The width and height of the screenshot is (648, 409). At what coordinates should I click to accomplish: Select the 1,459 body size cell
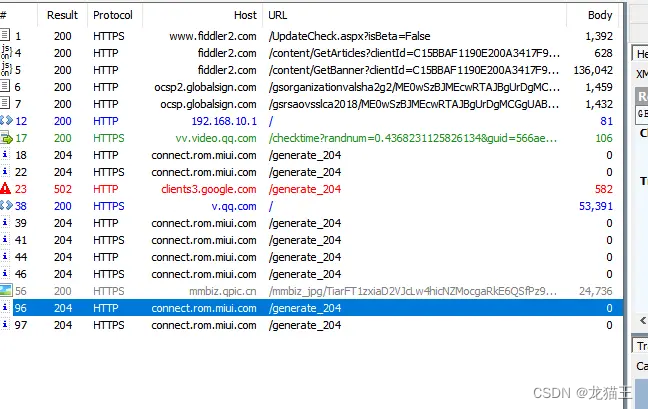(x=599, y=87)
